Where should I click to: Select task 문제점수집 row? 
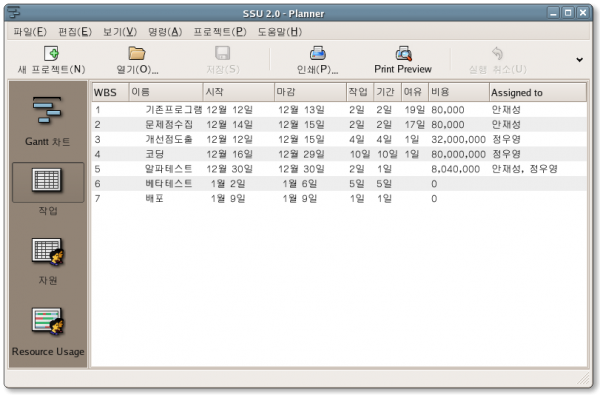click(x=339, y=124)
